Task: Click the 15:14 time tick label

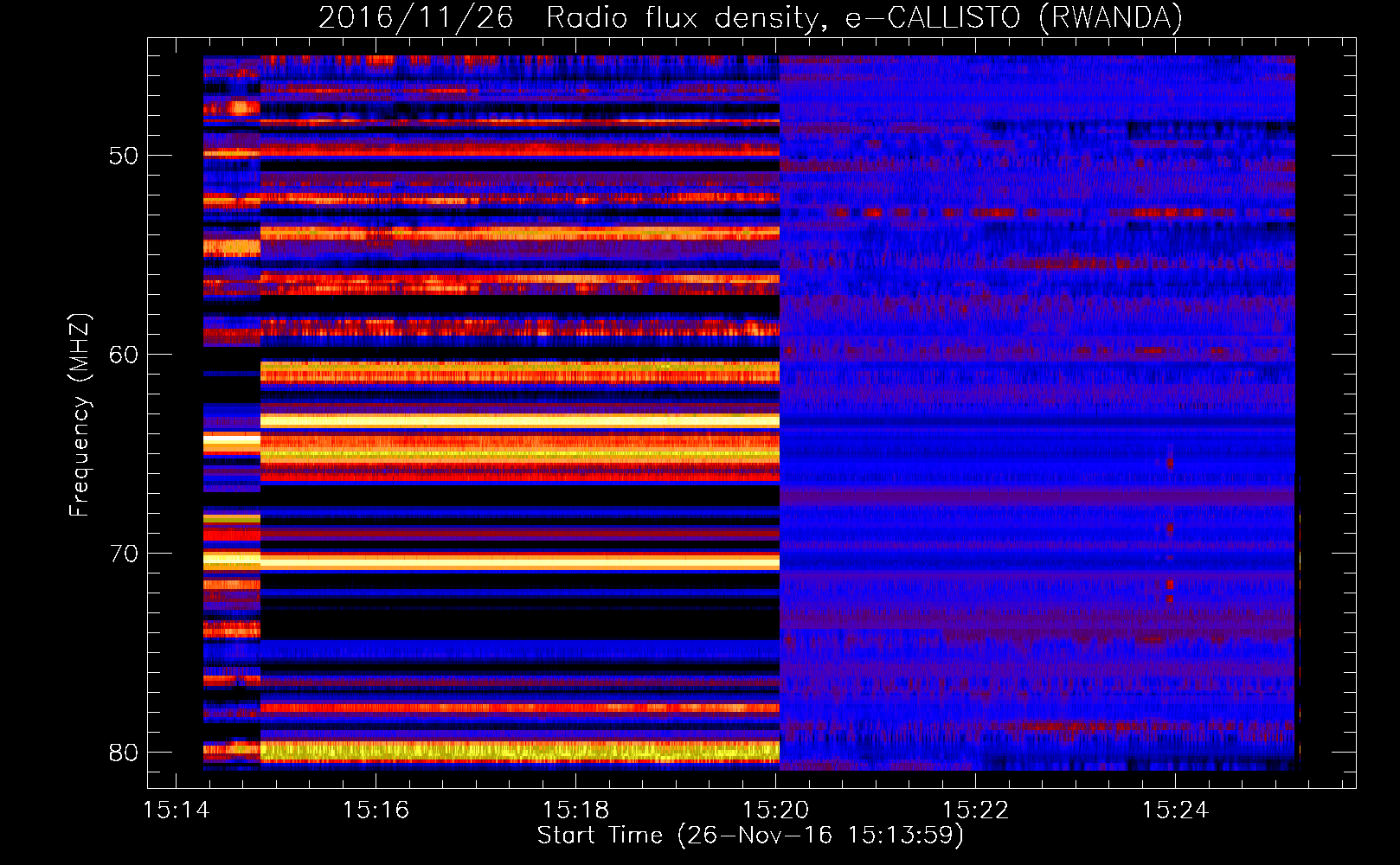Action: click(176, 811)
